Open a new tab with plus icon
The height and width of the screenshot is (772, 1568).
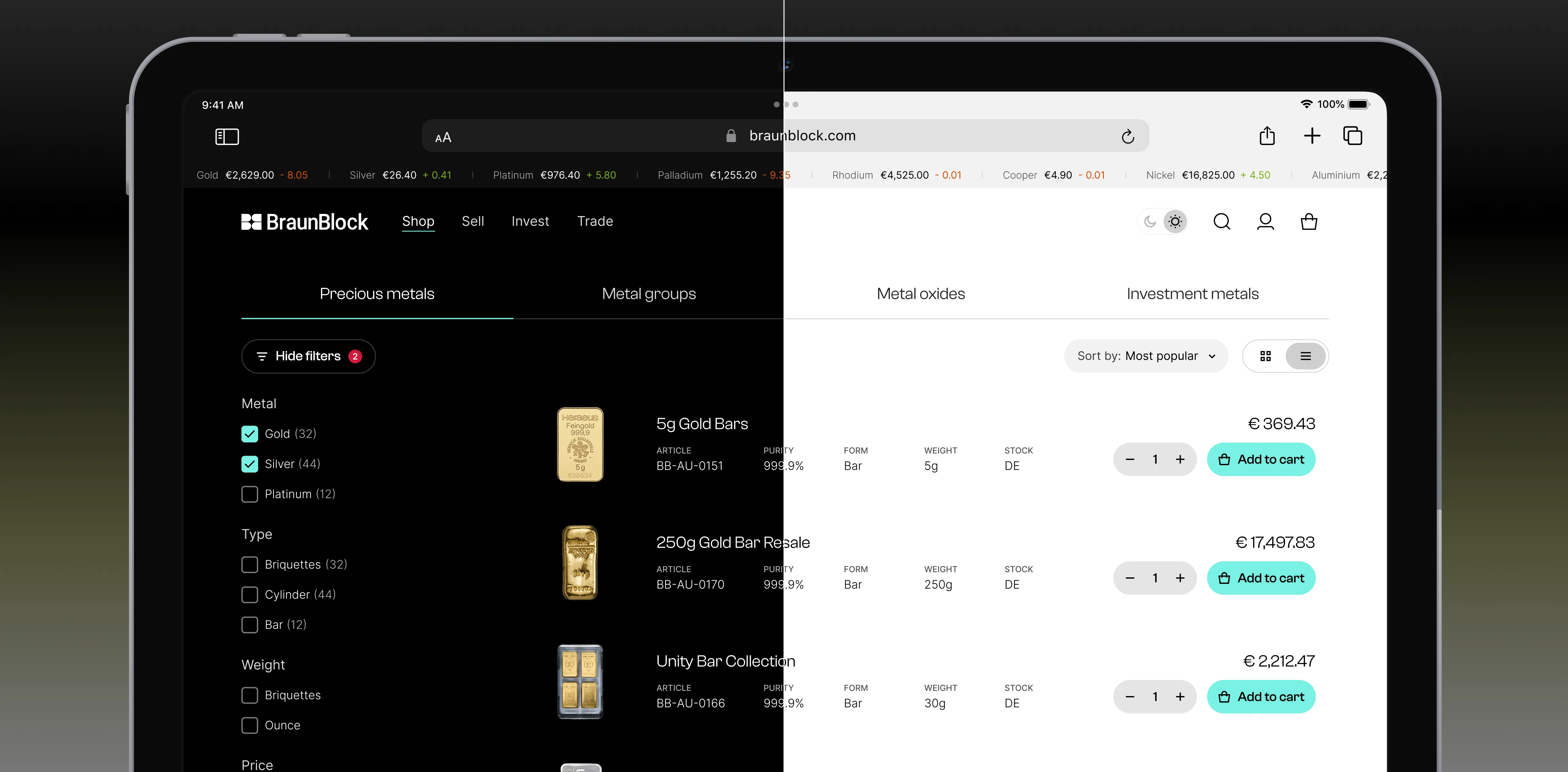(x=1312, y=136)
